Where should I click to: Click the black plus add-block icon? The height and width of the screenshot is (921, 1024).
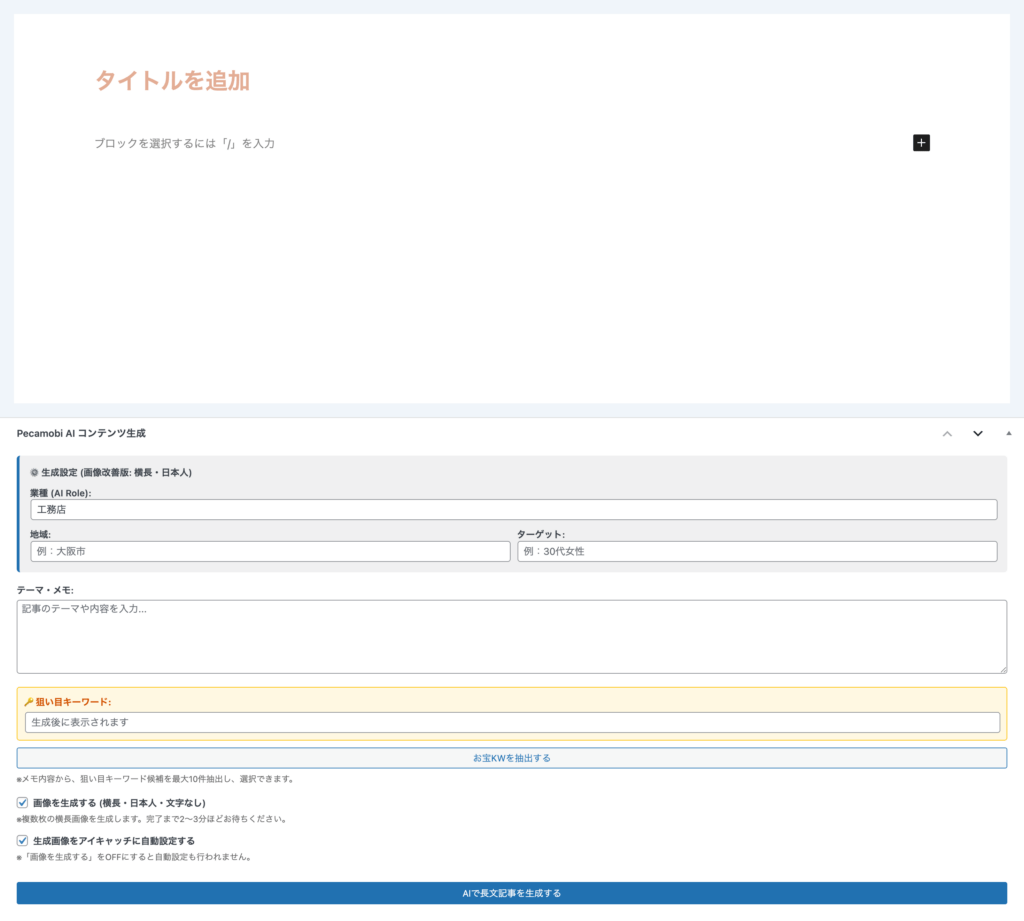tap(921, 143)
